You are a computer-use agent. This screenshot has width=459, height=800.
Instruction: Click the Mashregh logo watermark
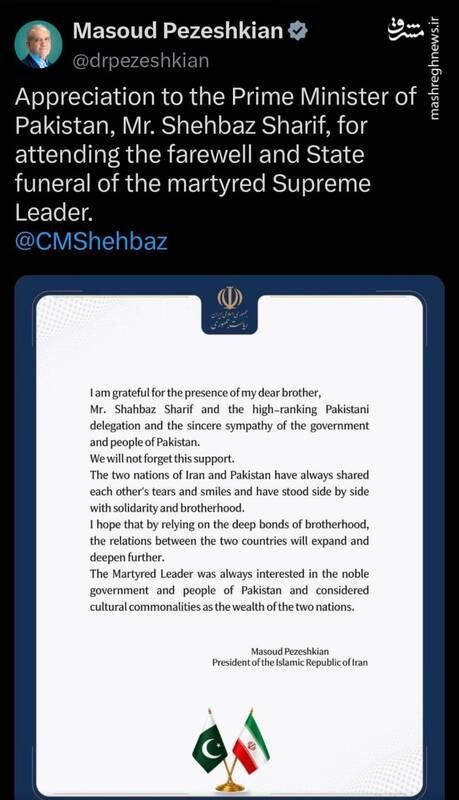pos(405,29)
